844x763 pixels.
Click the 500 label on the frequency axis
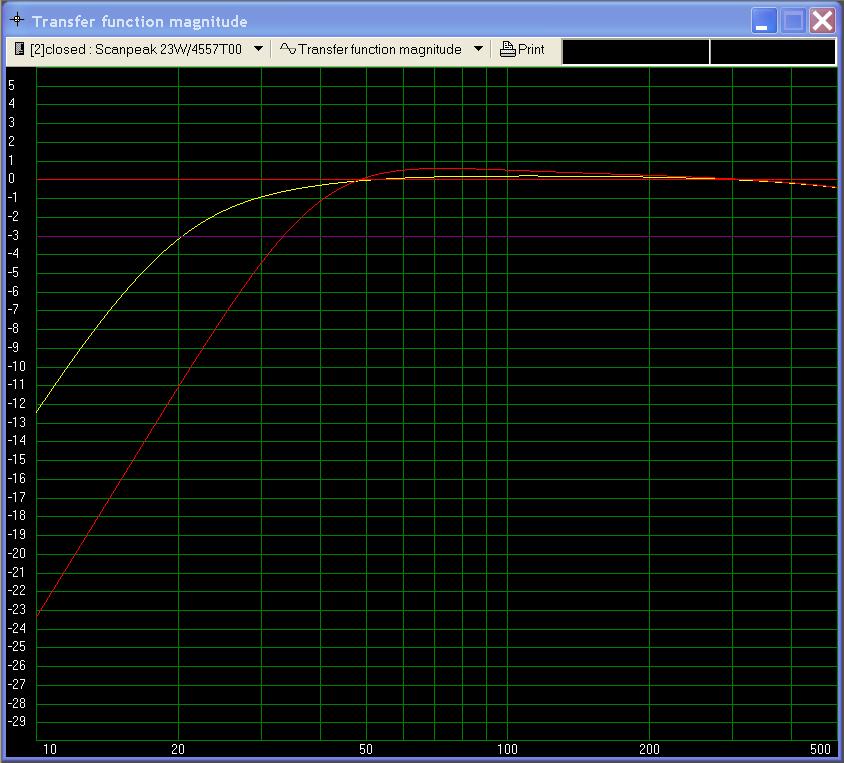click(822, 749)
